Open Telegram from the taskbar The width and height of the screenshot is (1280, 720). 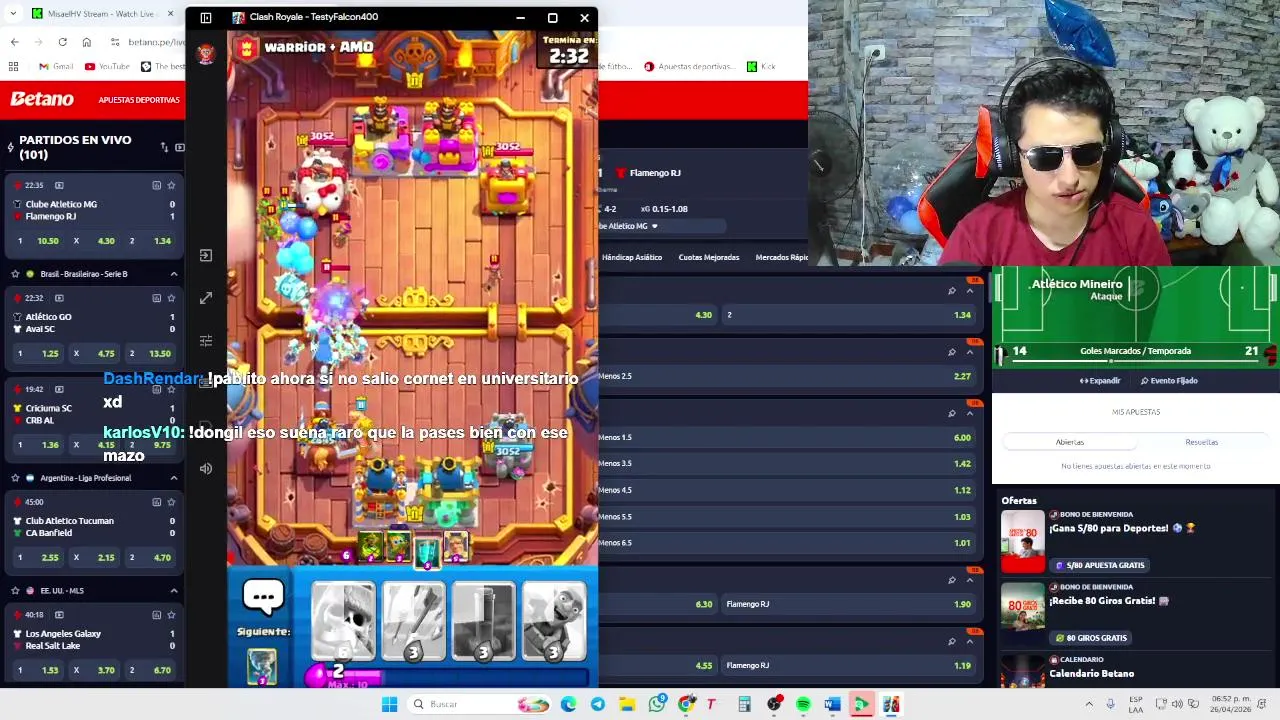(x=598, y=705)
